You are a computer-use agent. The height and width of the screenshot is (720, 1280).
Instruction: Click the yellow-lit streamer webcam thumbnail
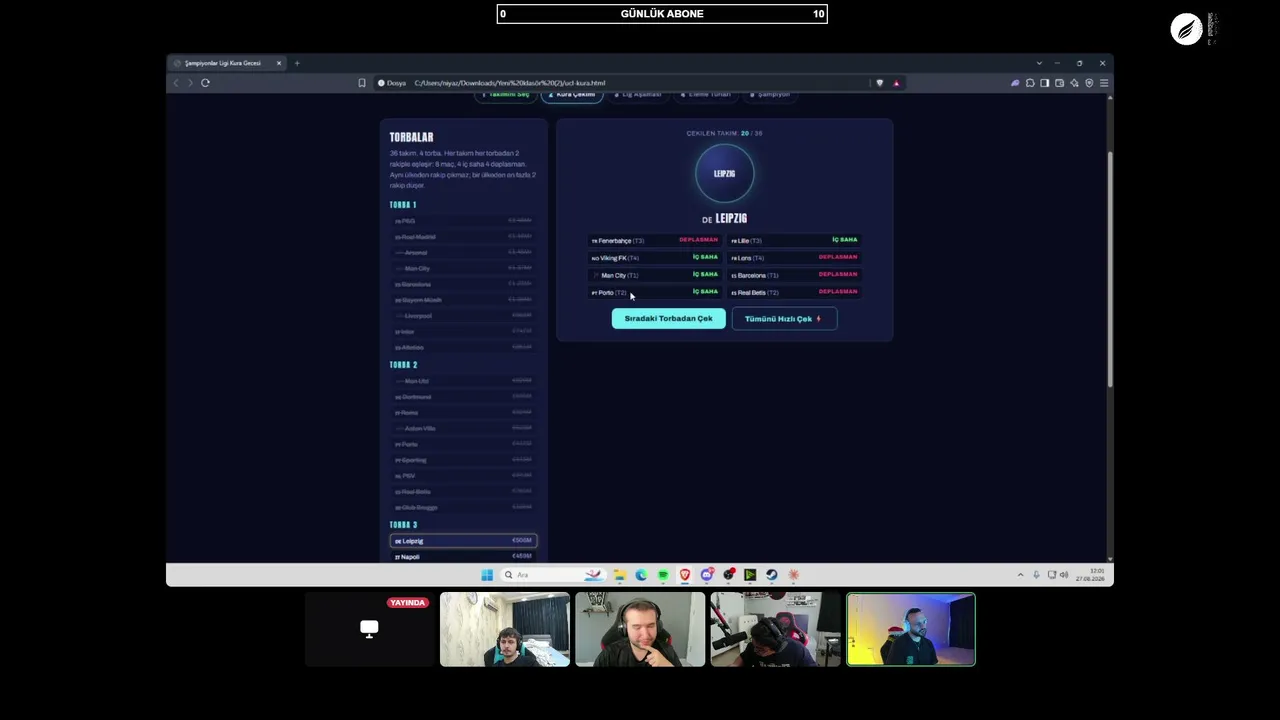click(911, 629)
